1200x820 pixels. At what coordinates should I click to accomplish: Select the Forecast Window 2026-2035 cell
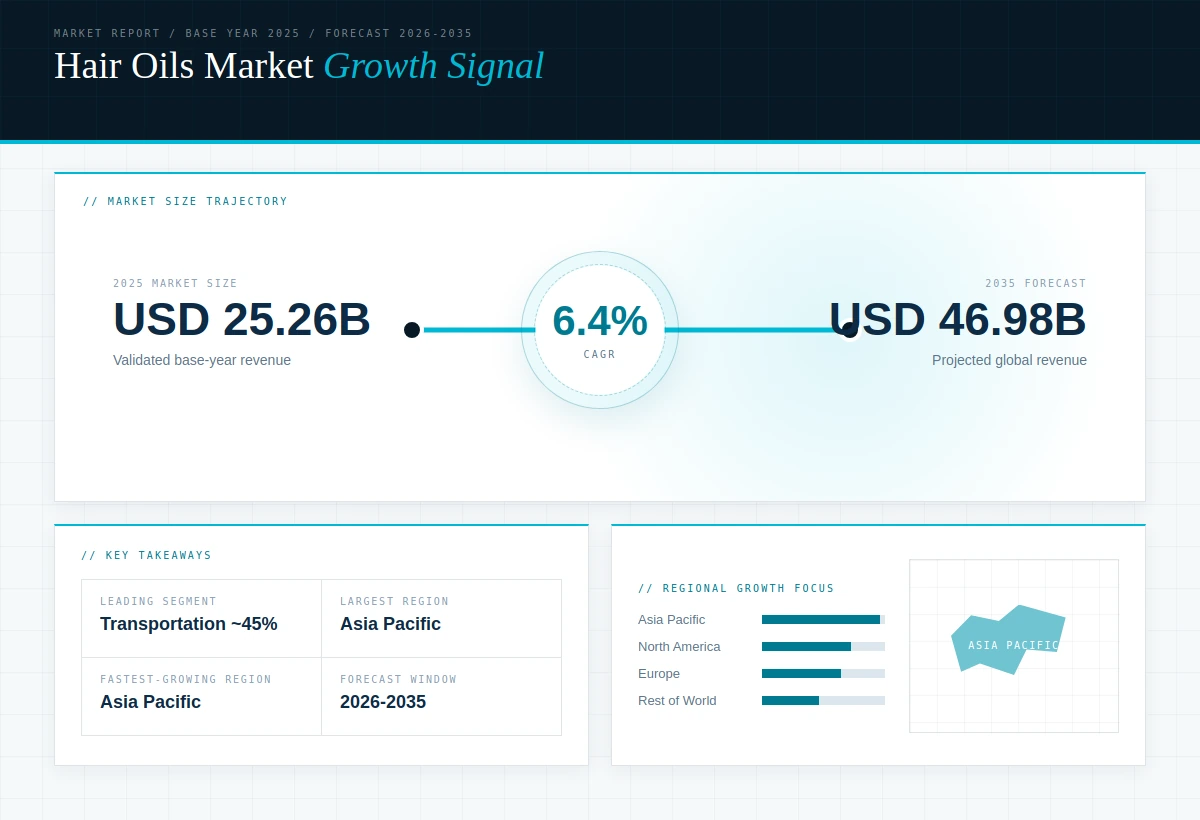point(441,696)
